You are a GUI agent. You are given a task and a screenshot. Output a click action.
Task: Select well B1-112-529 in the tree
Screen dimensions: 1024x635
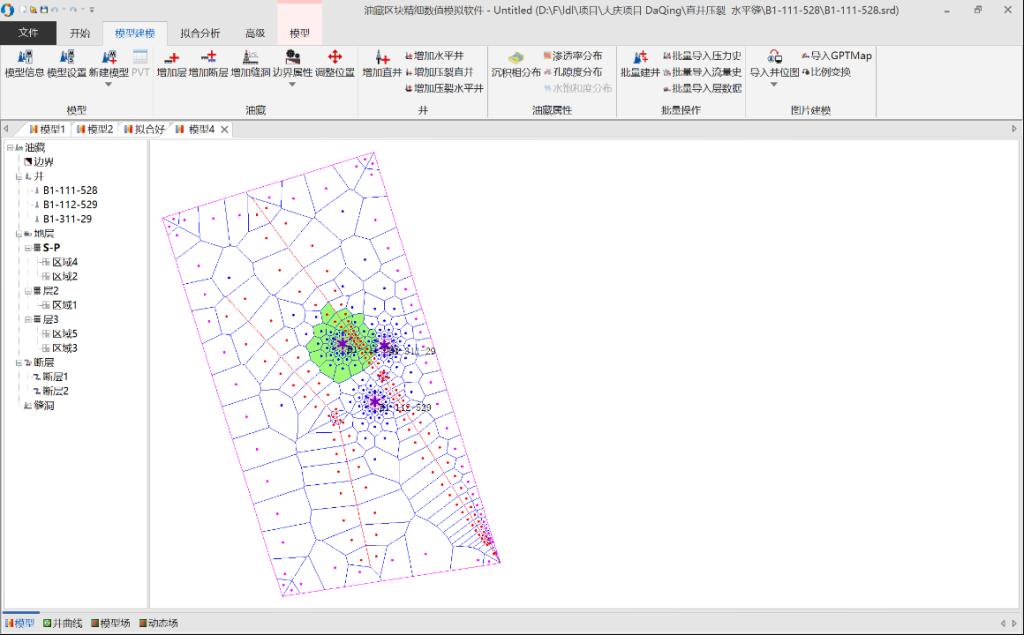click(70, 205)
